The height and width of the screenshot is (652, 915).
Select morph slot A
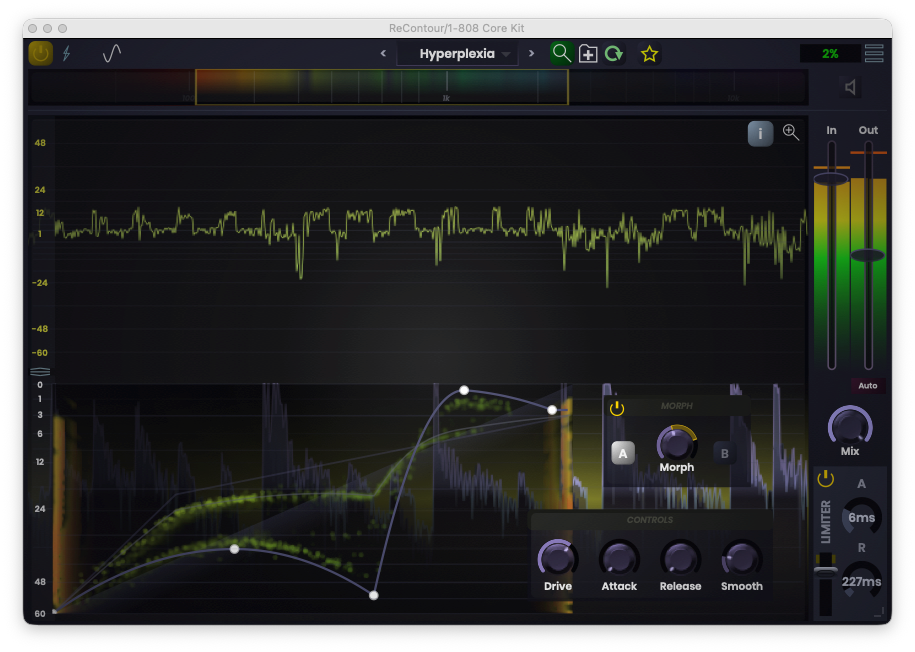pos(622,453)
